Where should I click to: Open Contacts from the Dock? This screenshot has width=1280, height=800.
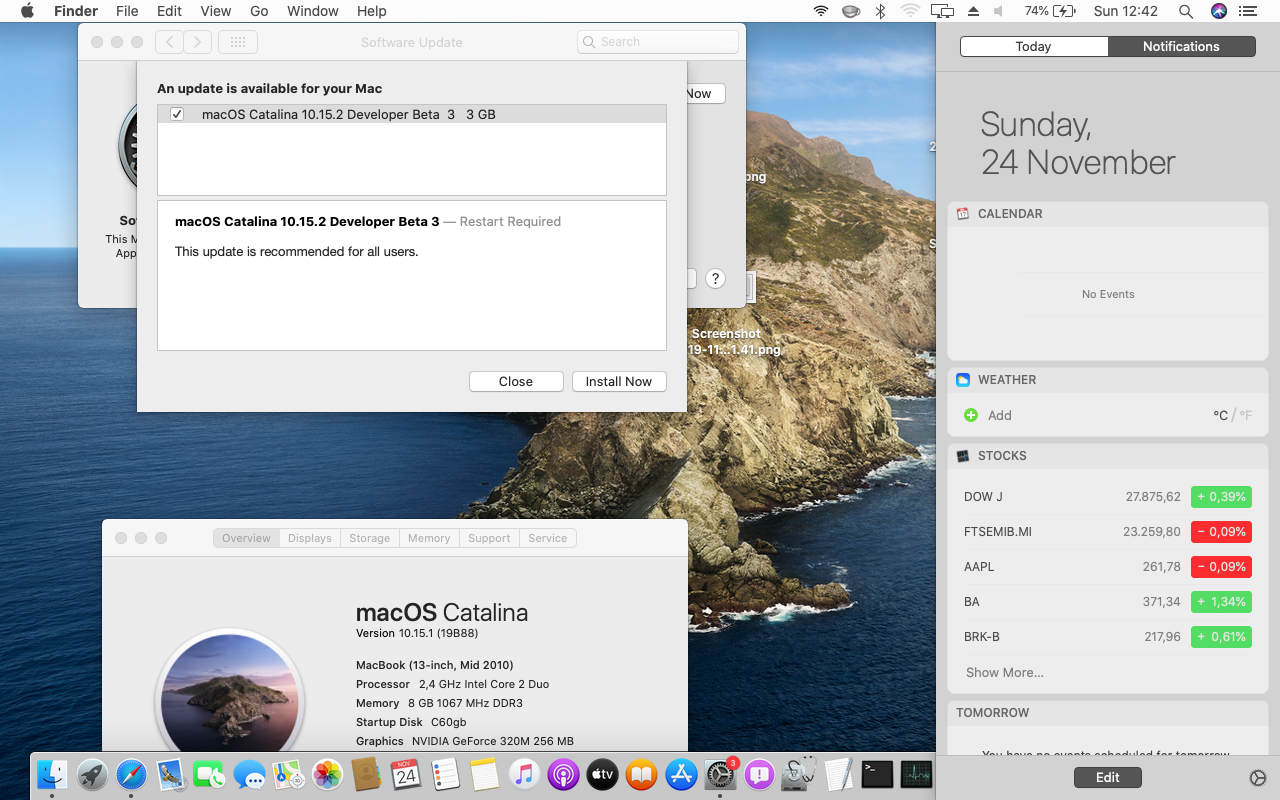click(x=367, y=775)
